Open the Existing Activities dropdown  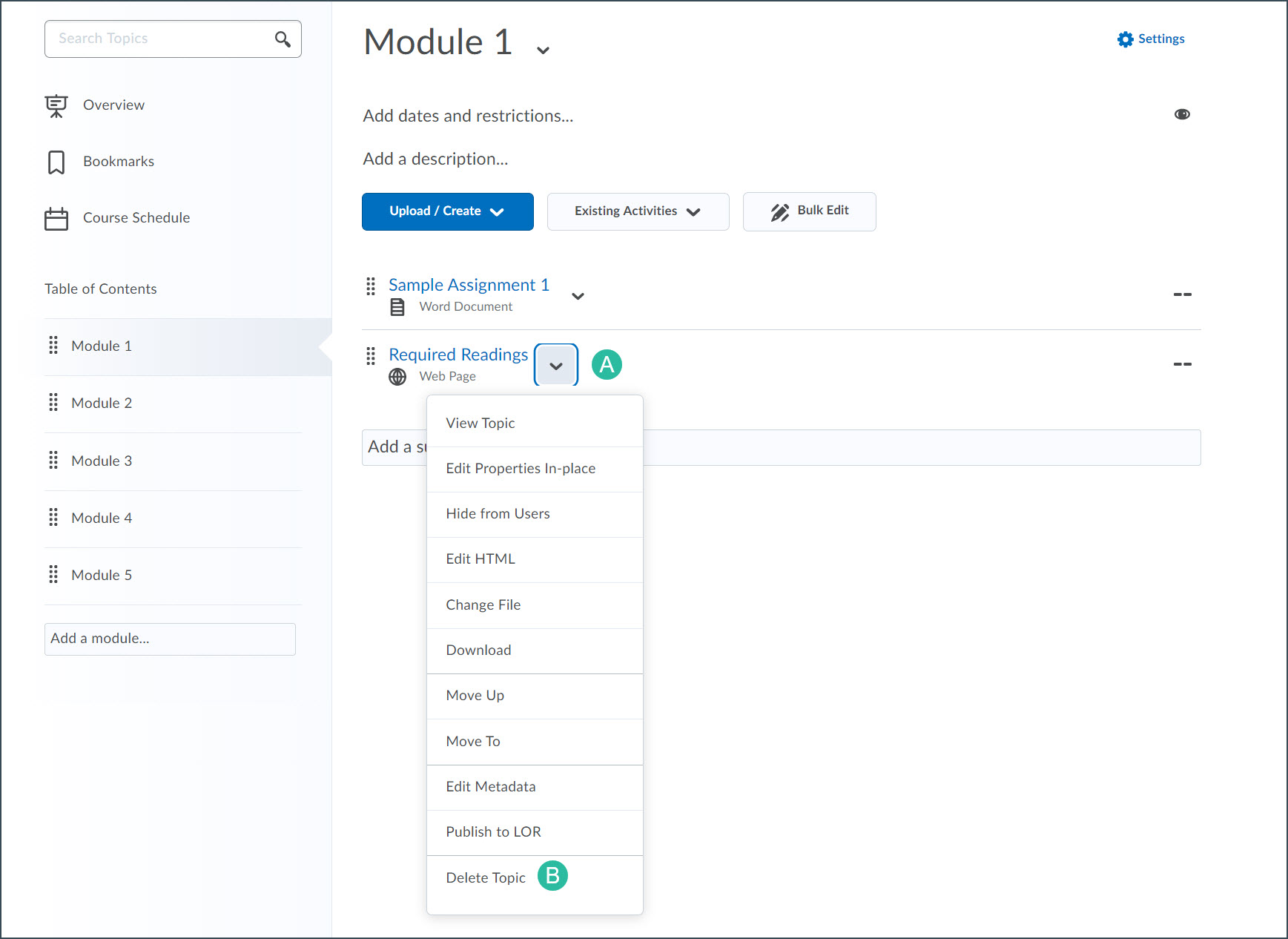tap(637, 211)
